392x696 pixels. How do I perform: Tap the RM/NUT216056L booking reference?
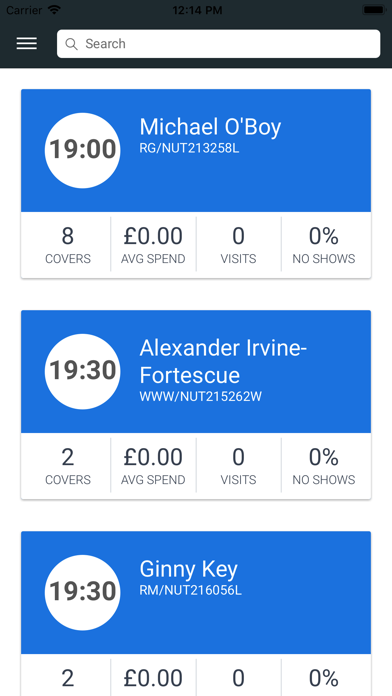click(190, 591)
